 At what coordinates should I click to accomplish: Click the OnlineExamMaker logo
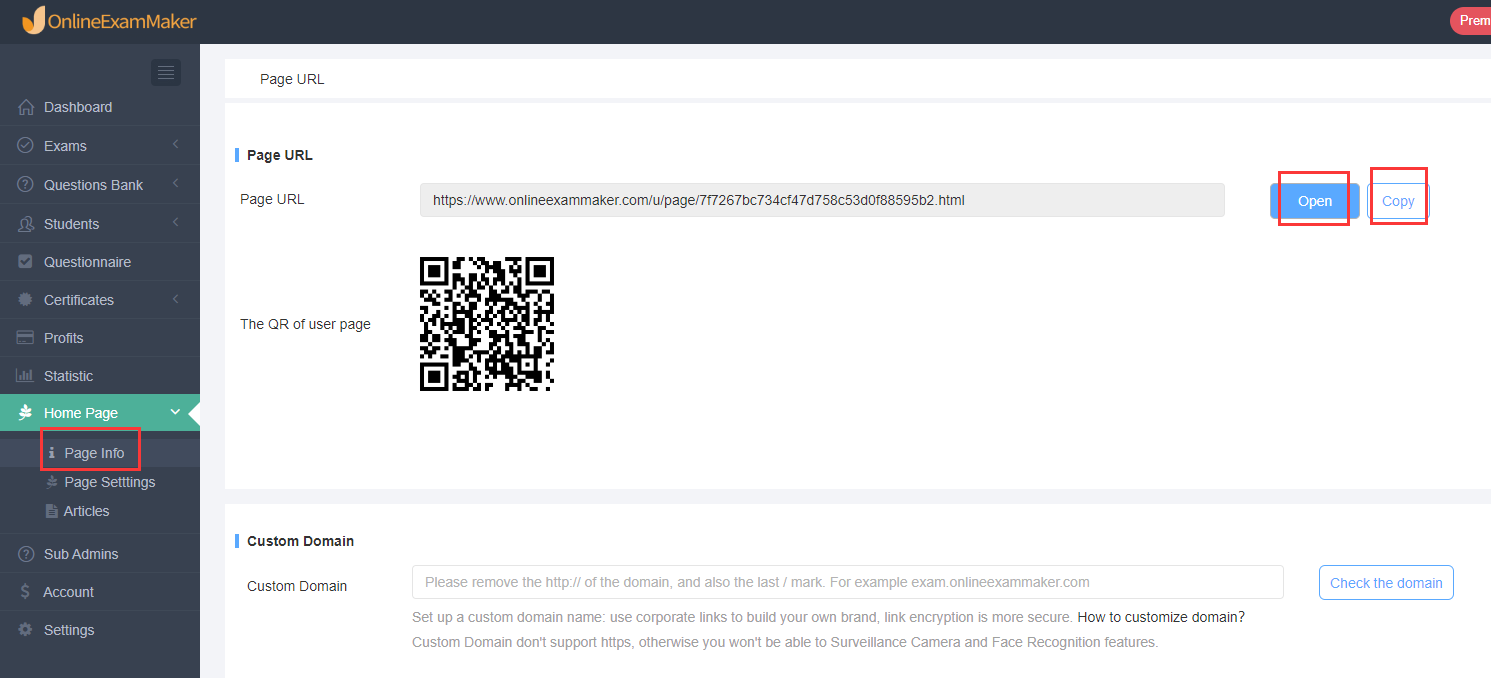coord(109,20)
